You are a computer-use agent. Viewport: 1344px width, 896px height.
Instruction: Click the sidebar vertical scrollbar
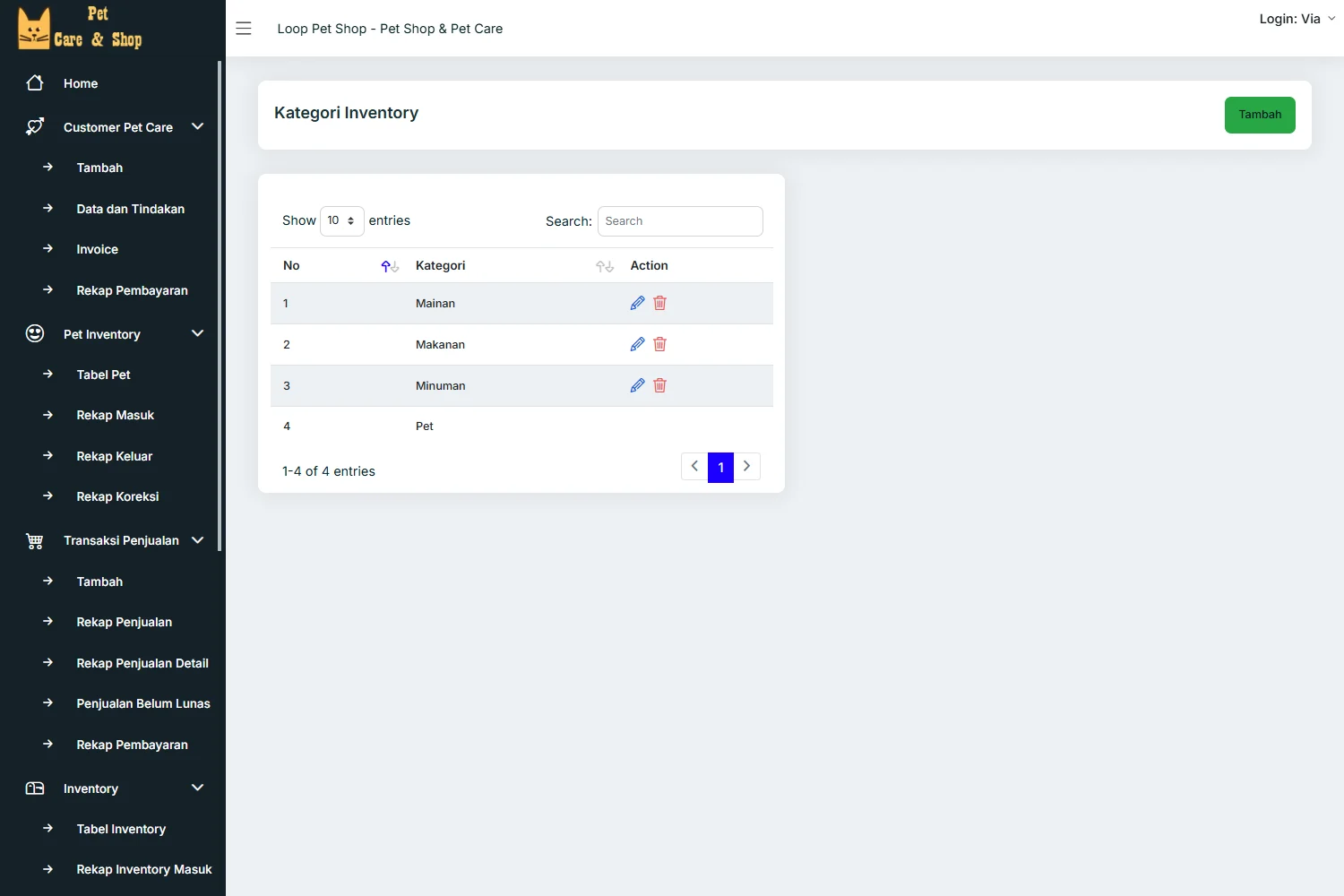pyautogui.click(x=220, y=306)
